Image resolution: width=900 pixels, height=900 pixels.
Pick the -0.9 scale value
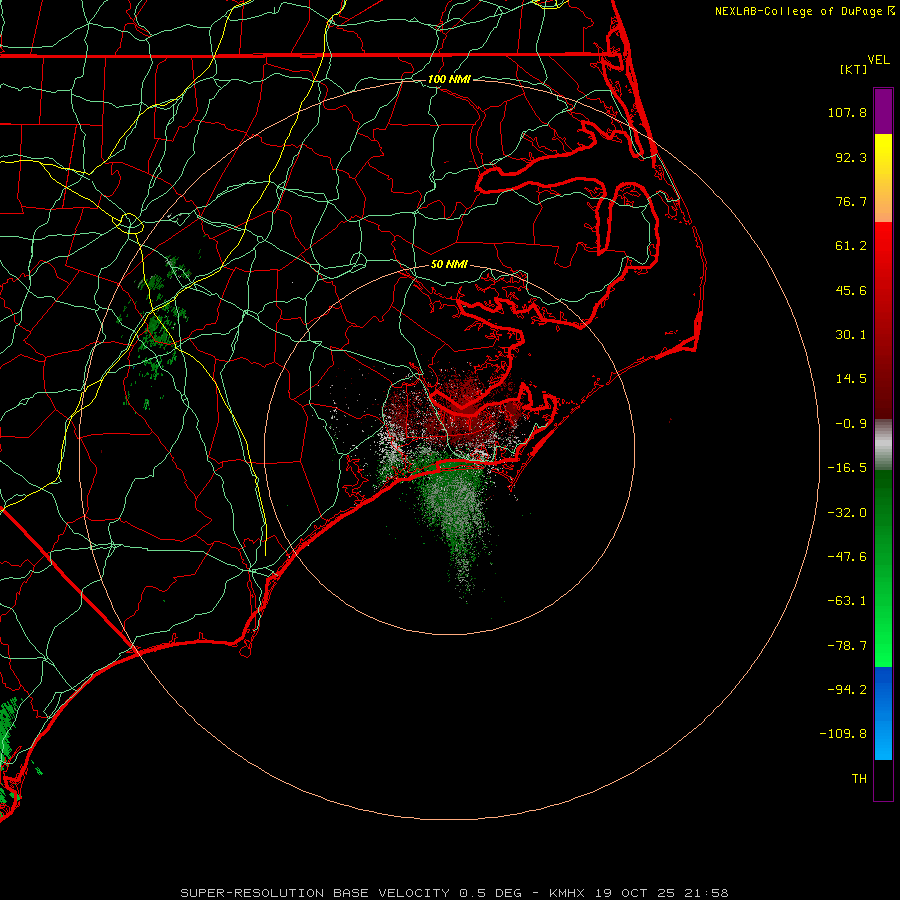[851, 424]
